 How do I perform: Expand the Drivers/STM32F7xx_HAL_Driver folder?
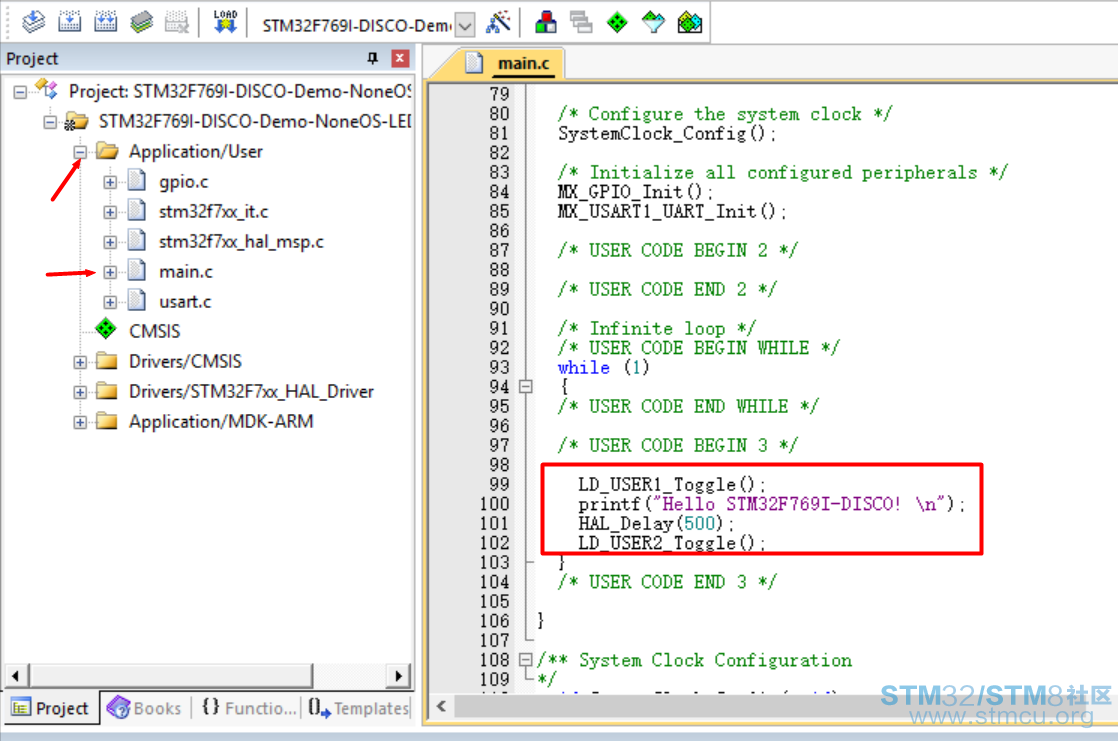(80, 392)
